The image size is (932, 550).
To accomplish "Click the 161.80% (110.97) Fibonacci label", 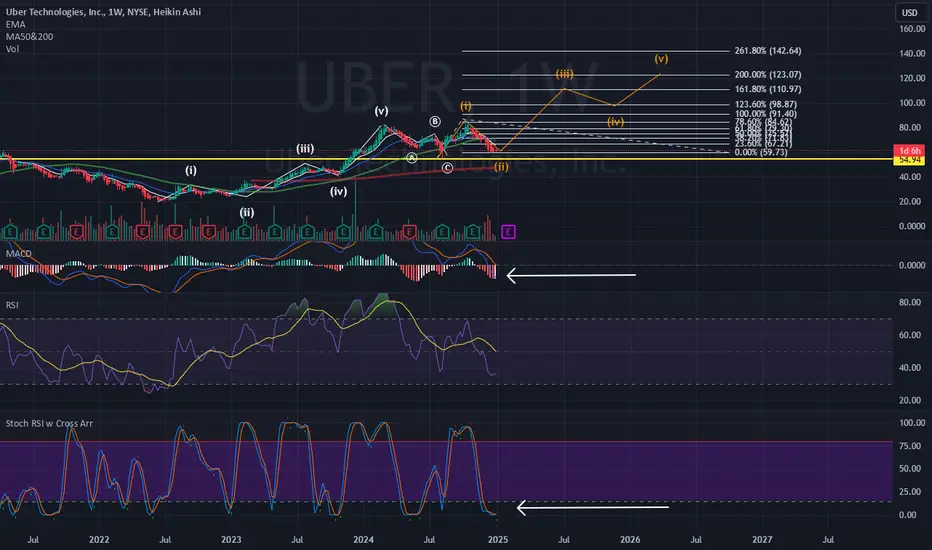I will coord(767,89).
